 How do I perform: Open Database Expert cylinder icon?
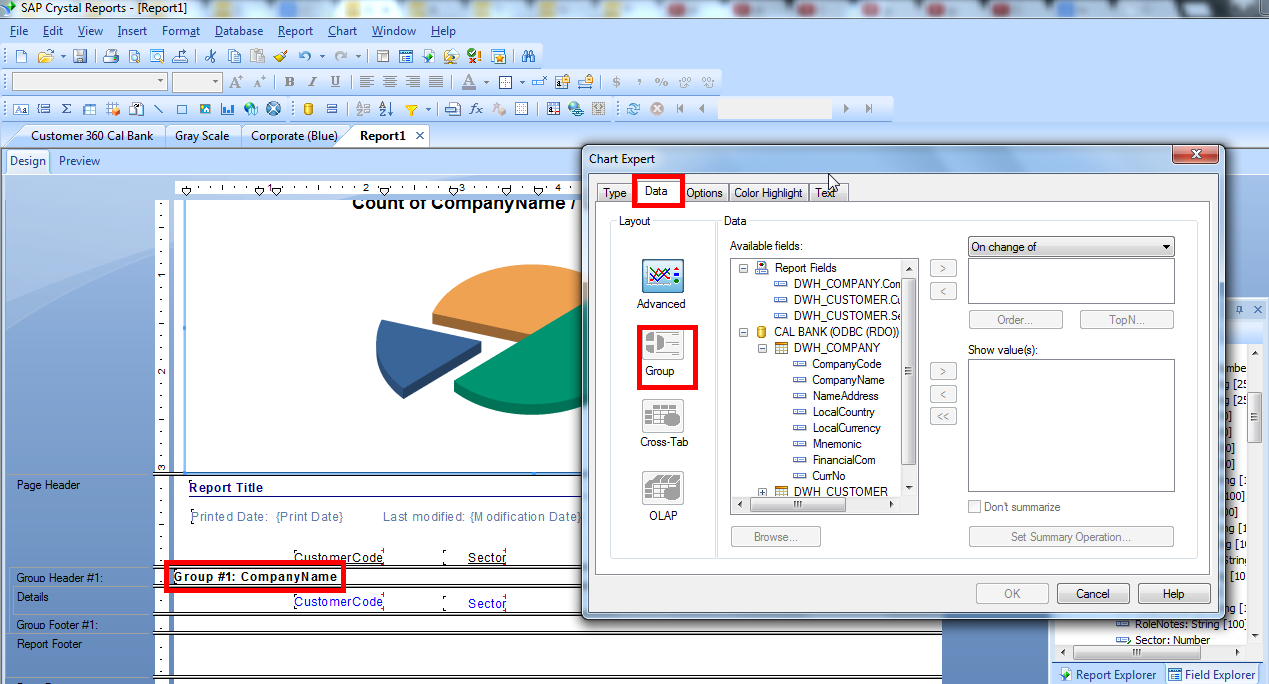(308, 109)
